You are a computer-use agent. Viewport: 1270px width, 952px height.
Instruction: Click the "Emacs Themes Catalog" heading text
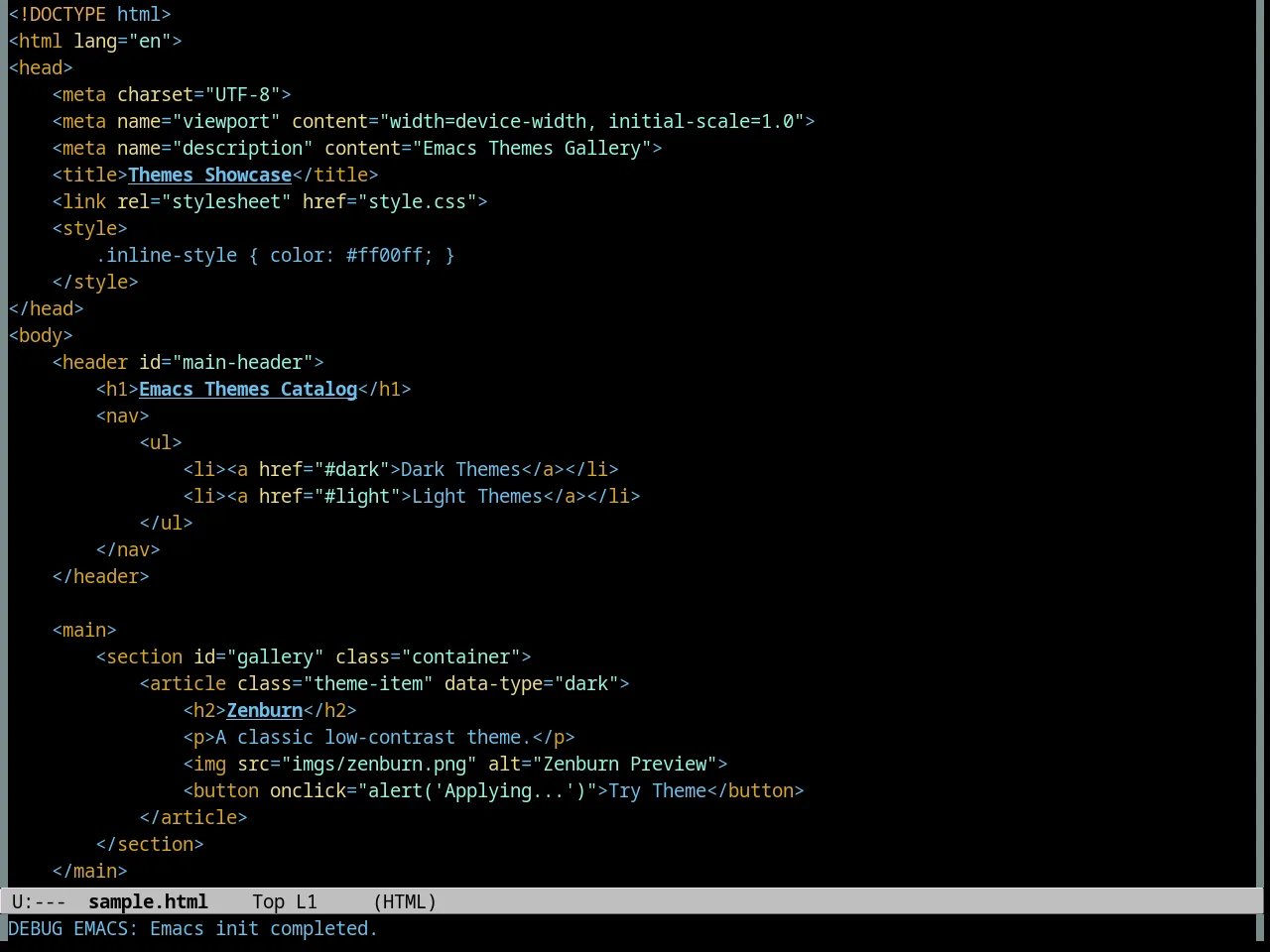click(248, 389)
